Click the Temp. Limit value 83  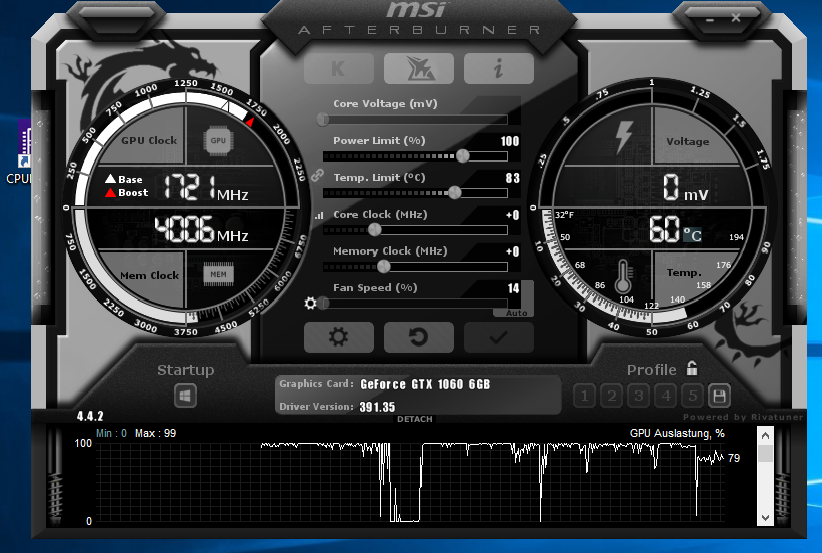(513, 178)
